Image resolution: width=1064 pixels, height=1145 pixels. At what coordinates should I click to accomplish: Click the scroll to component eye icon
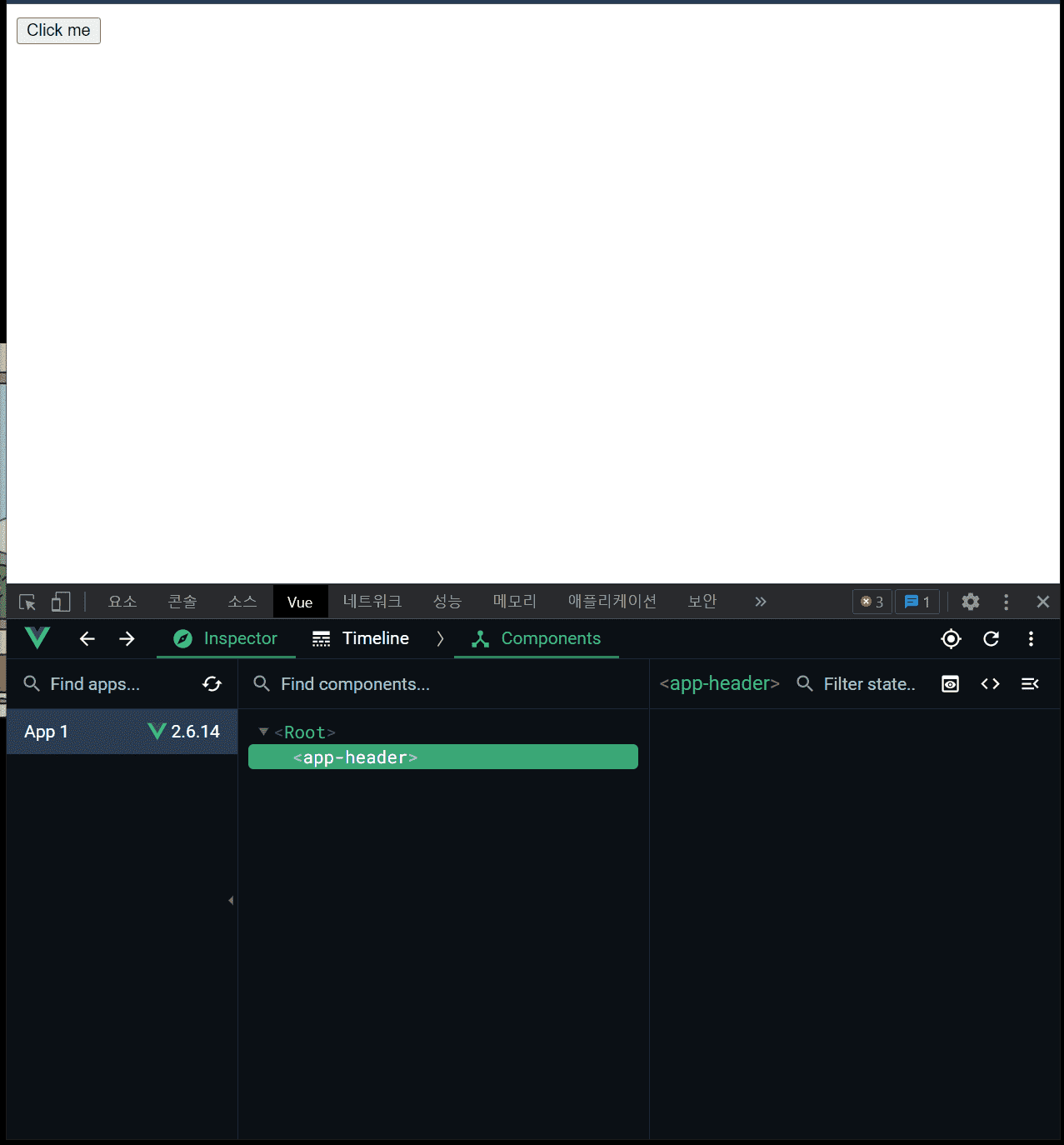click(951, 684)
